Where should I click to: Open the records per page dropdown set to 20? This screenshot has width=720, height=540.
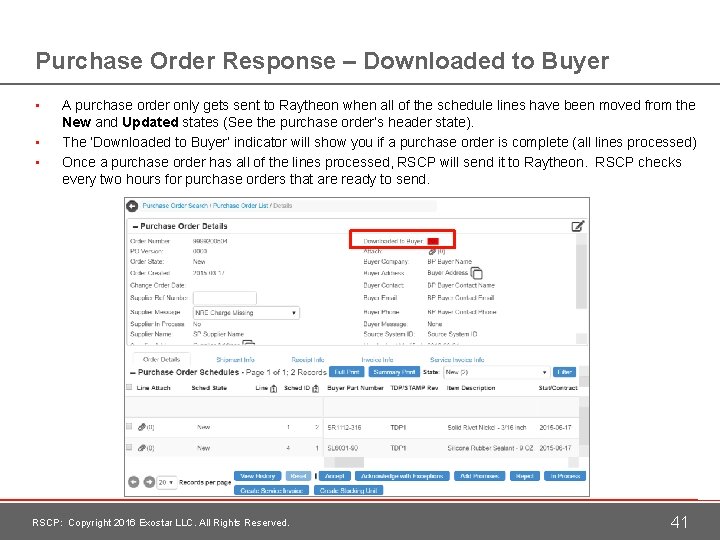[x=167, y=482]
